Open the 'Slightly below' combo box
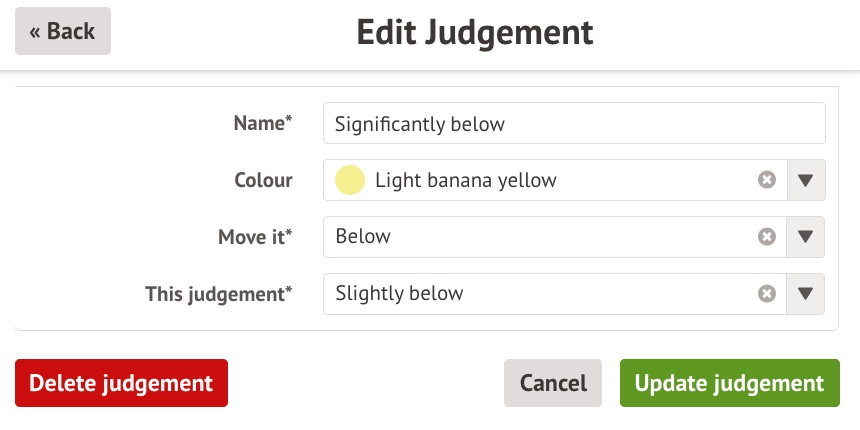The image size is (860, 430). pos(540,294)
